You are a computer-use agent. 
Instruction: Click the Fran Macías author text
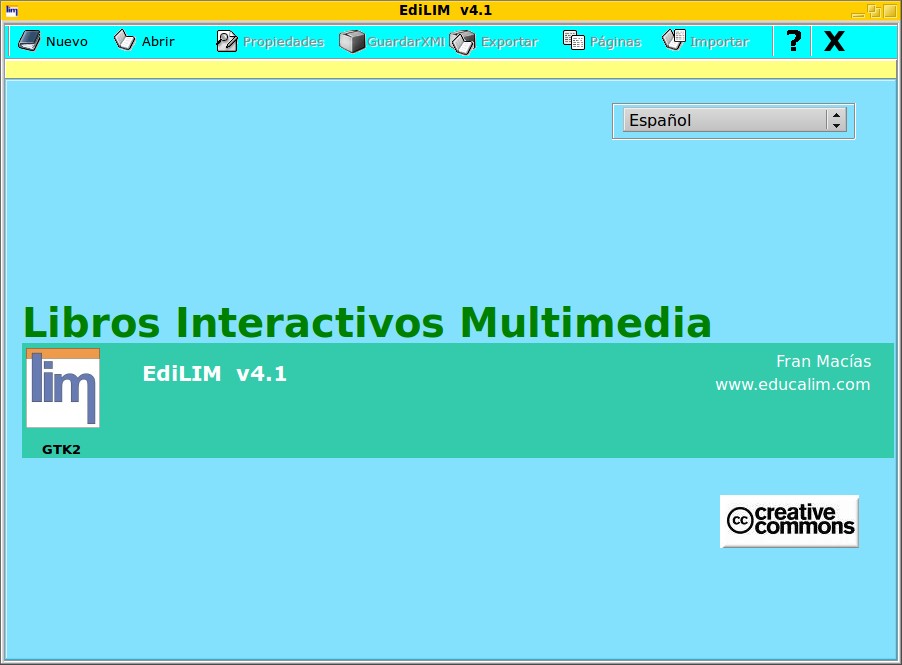823,361
